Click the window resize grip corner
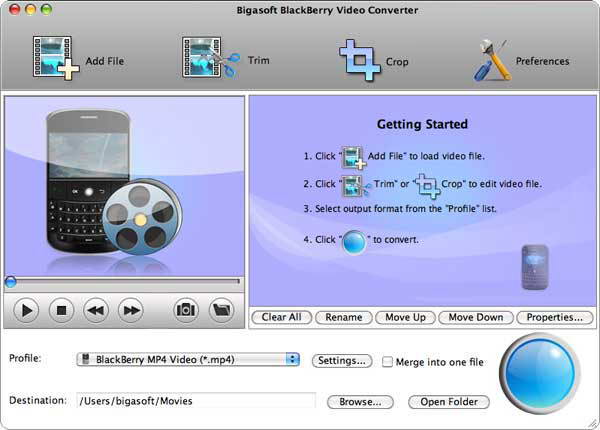 (x=593, y=424)
